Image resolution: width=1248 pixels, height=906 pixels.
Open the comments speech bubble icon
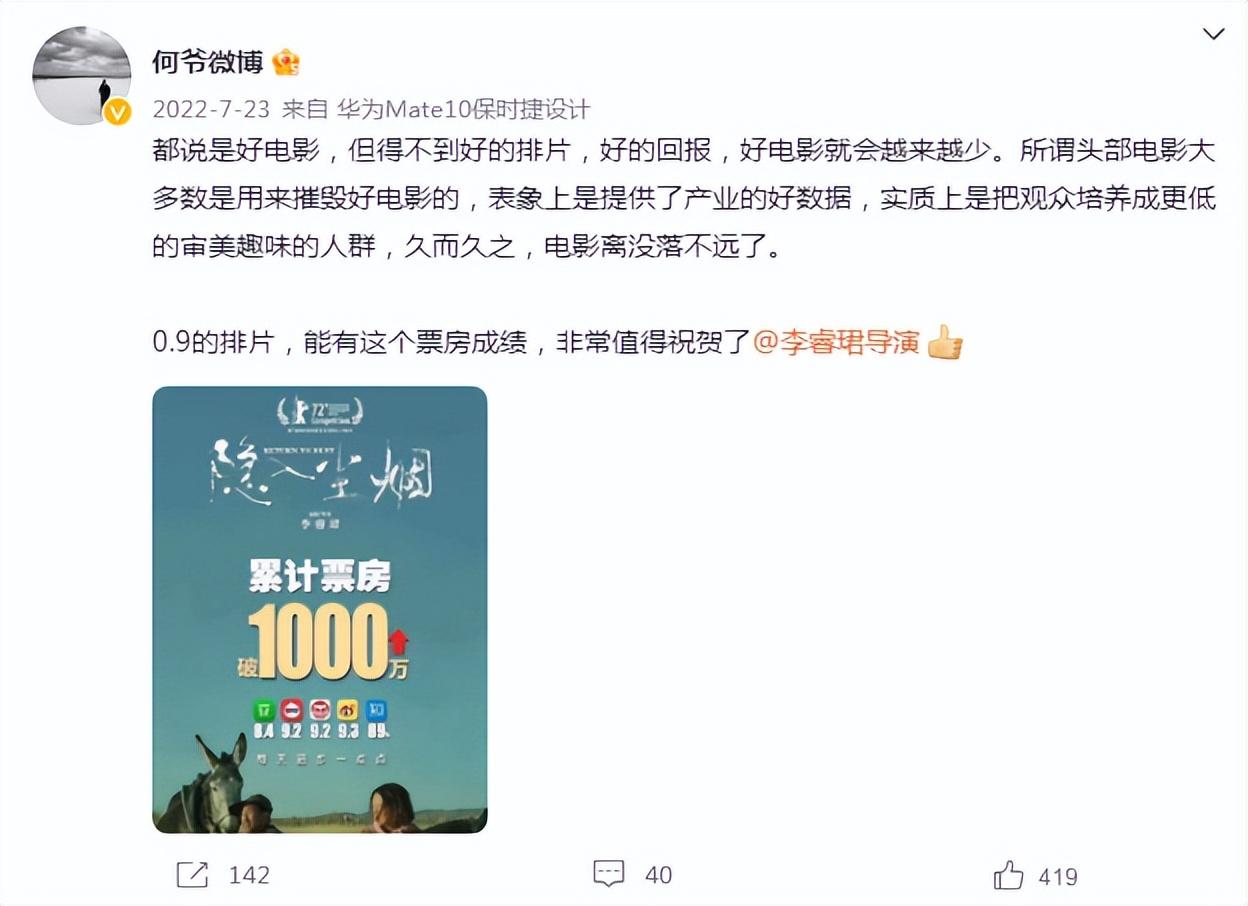609,874
